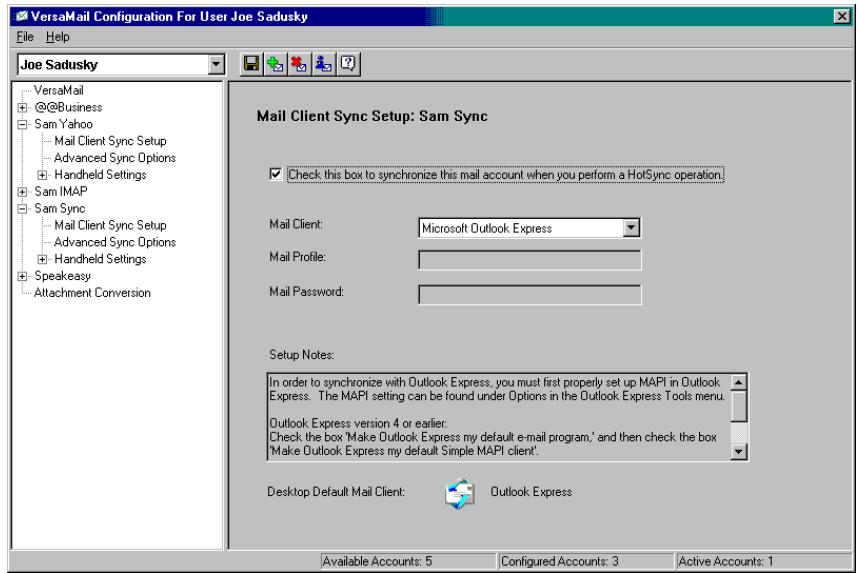Toggle the HotSync synchronize mail account checkbox

[x=276, y=174]
